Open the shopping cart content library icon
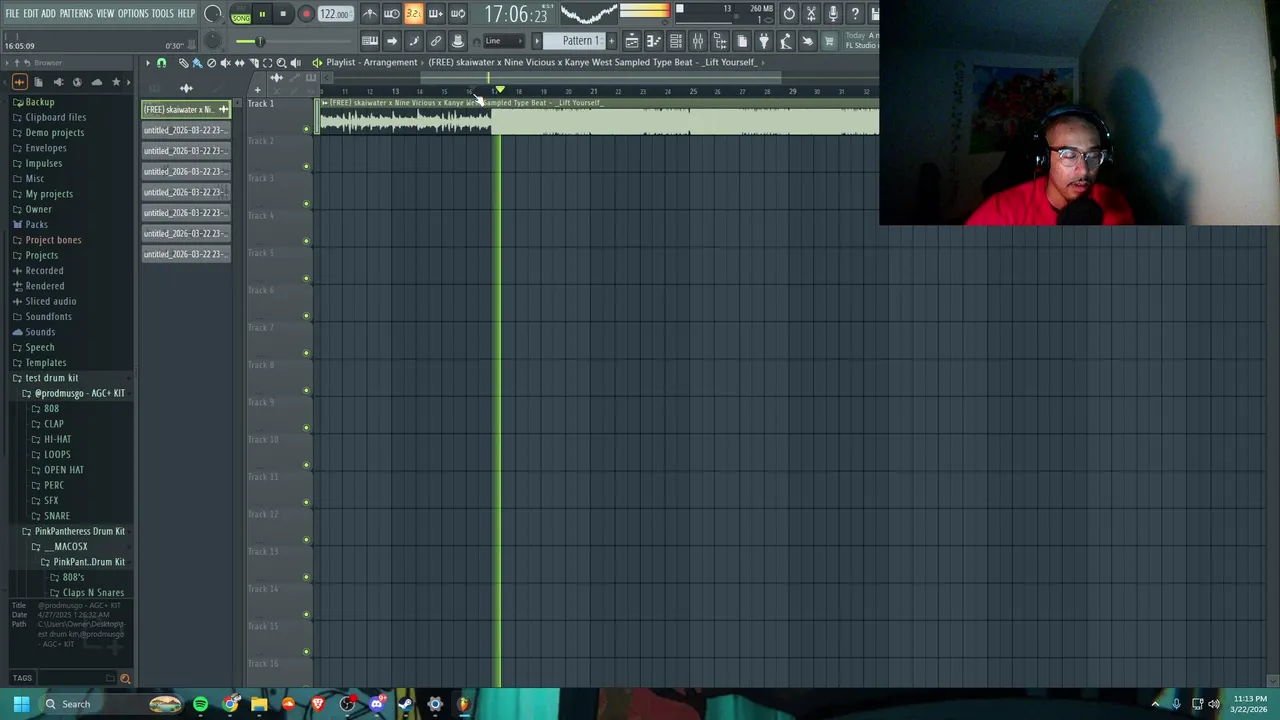 point(829,41)
